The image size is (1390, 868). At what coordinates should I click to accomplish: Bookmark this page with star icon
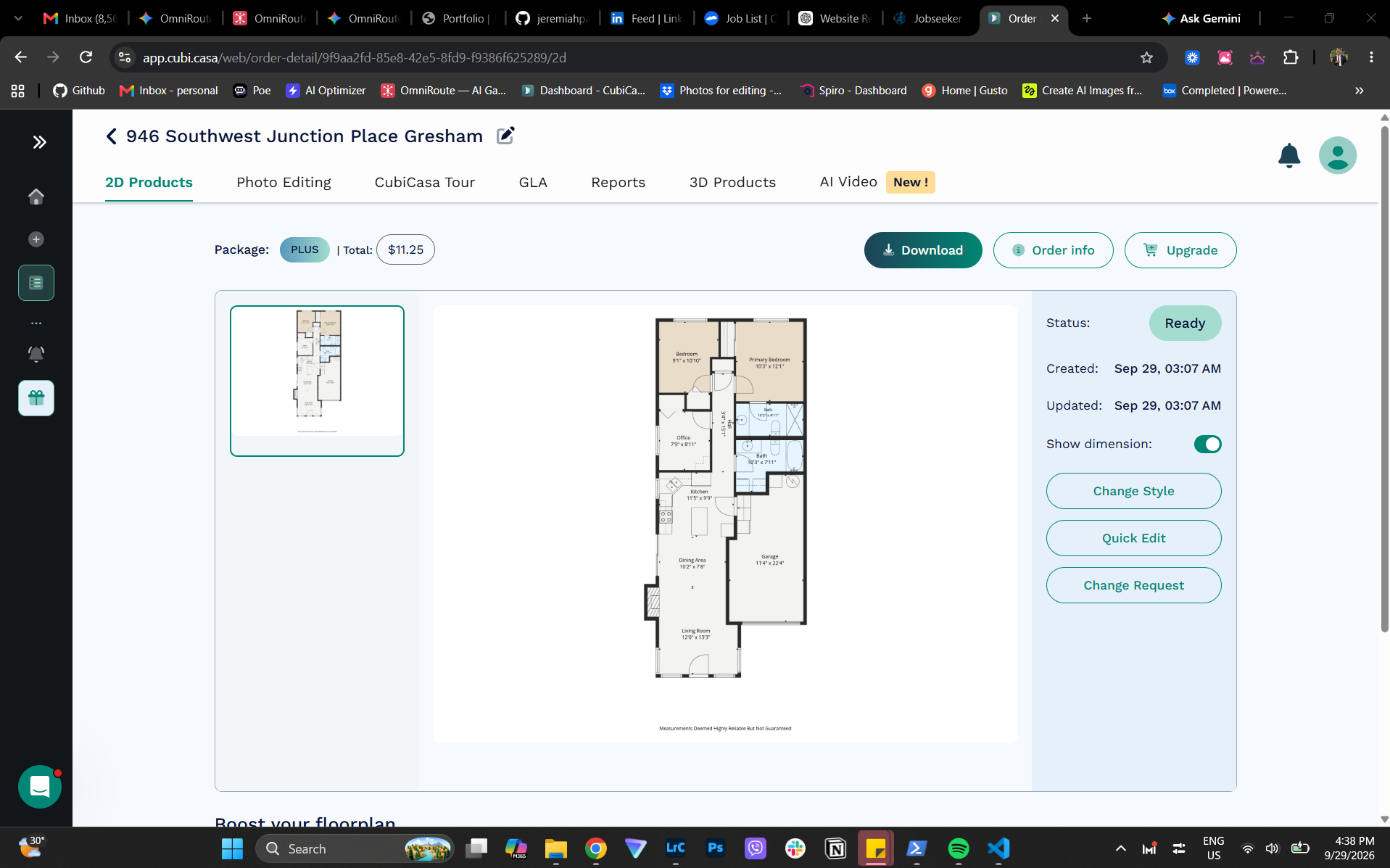(1146, 57)
